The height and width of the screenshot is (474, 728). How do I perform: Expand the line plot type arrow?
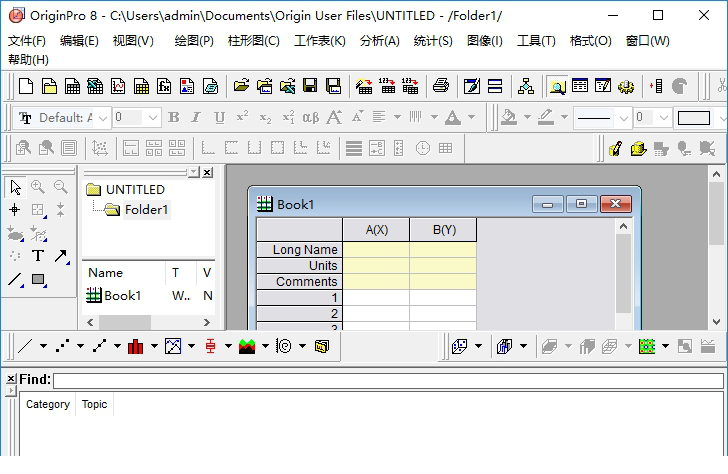[x=43, y=346]
